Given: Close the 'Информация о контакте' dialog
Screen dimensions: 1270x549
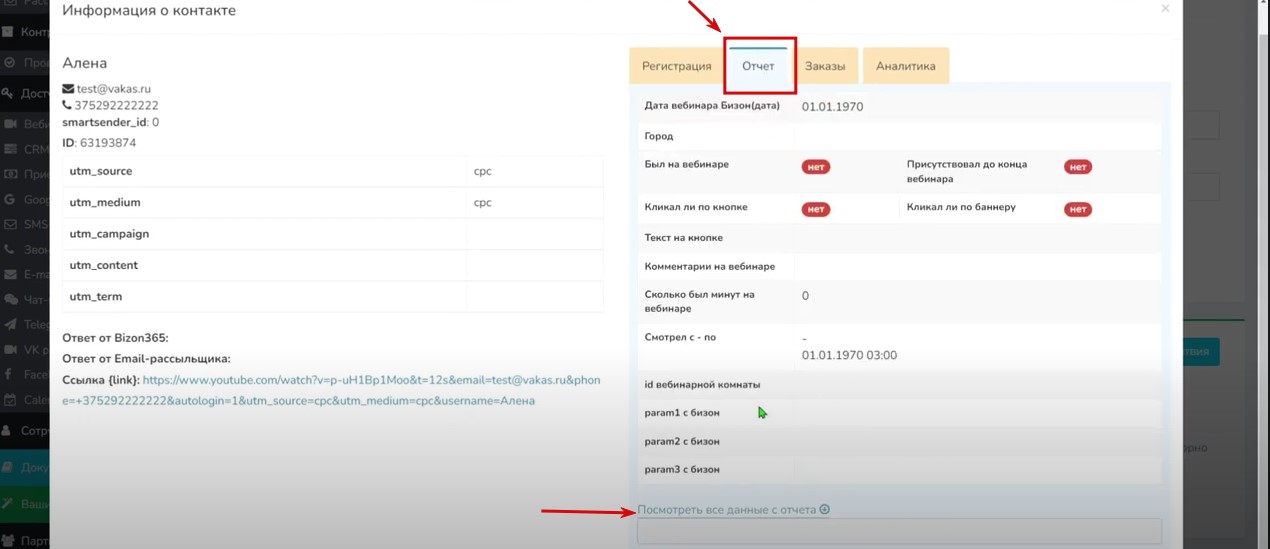Looking at the screenshot, I should 1164,9.
